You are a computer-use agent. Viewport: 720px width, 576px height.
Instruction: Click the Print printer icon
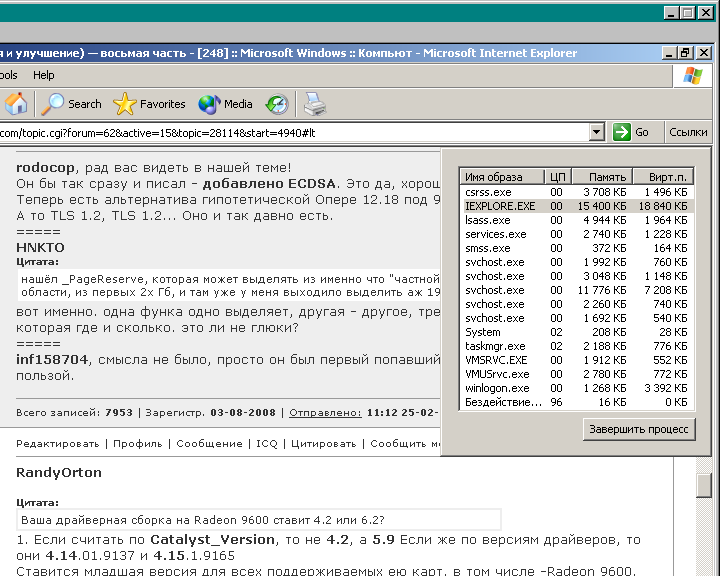pyautogui.click(x=315, y=104)
